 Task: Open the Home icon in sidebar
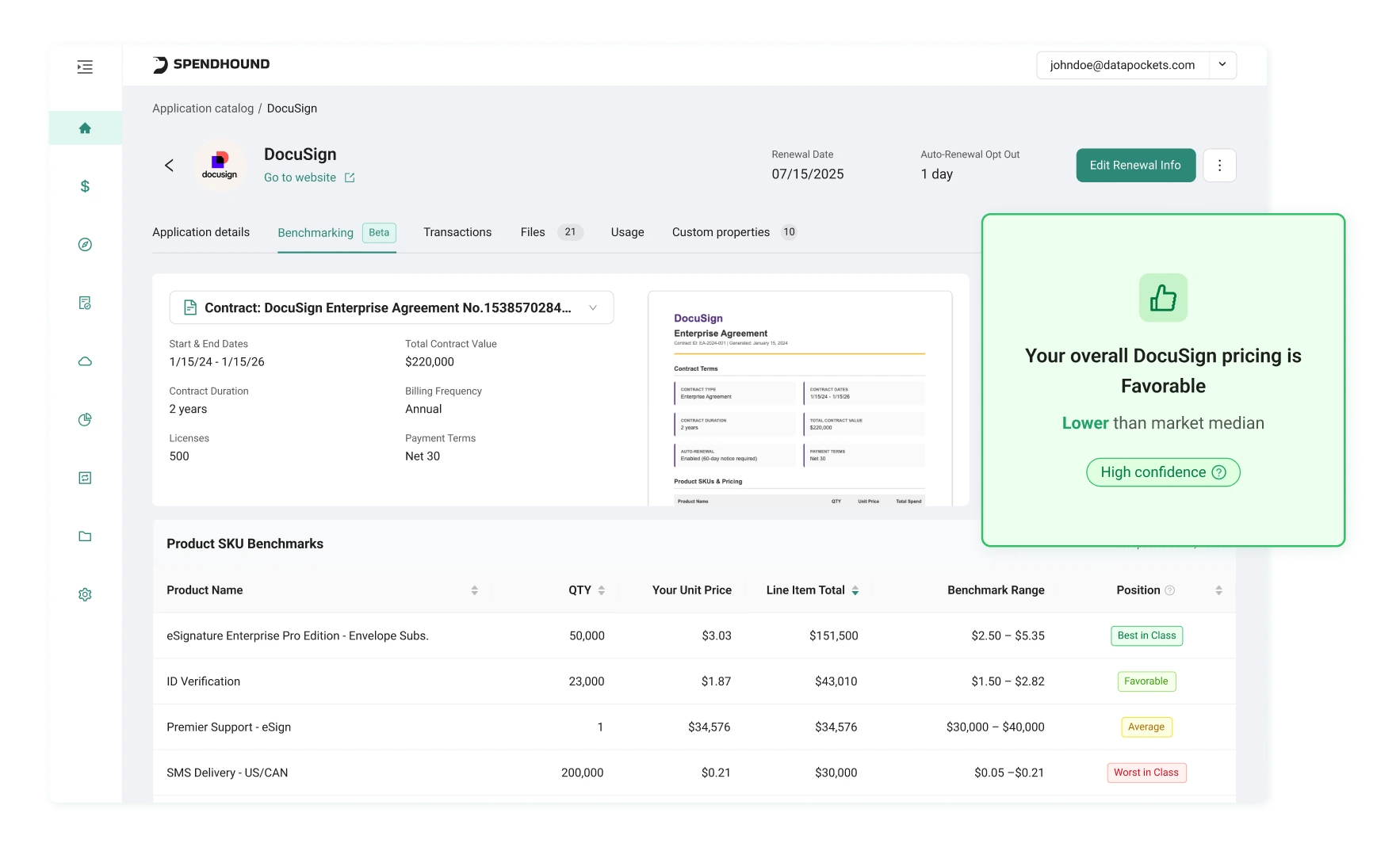click(x=85, y=128)
